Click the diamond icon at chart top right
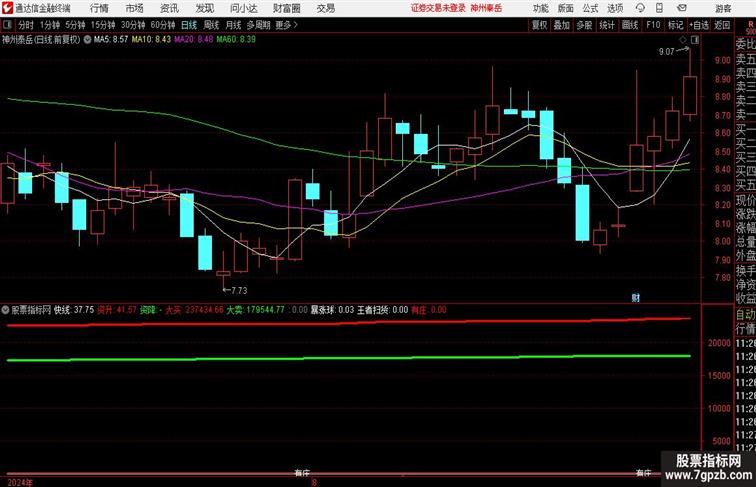Viewport: 756px width, 487px height. click(x=683, y=40)
